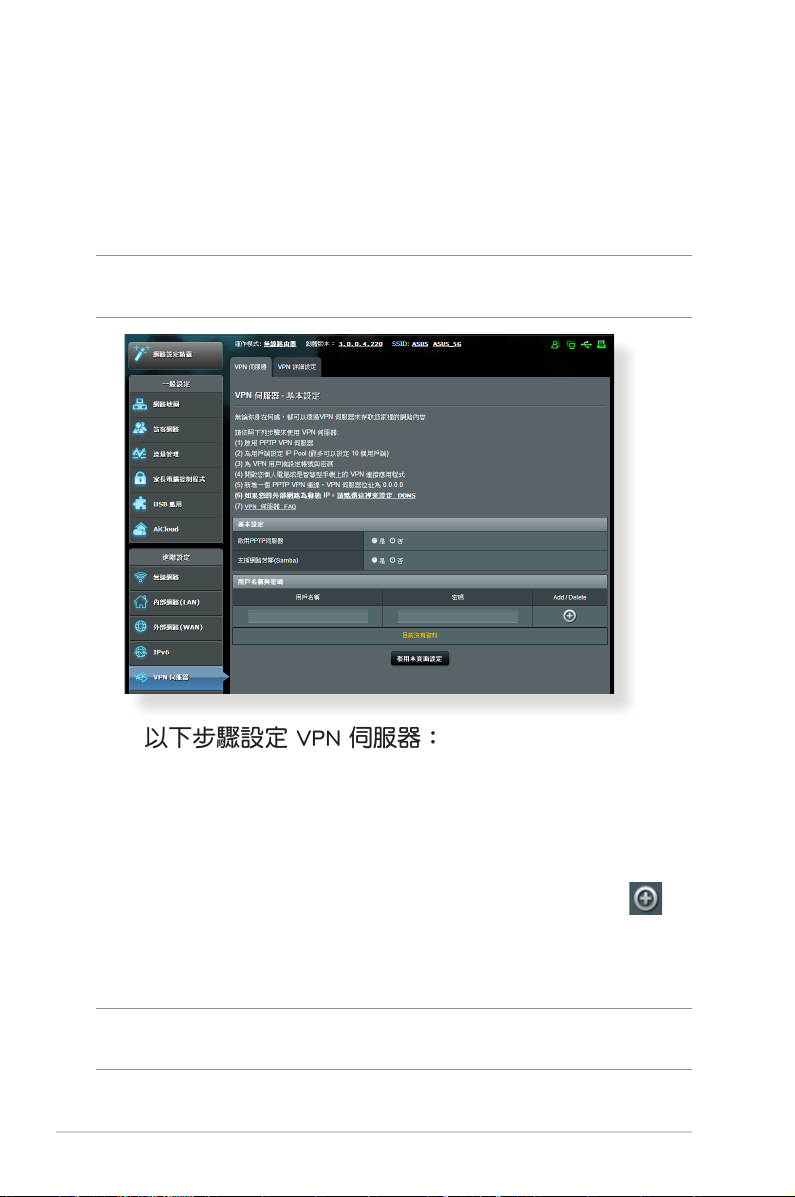This screenshot has height=1197, width=795.
Task: Open the SSID link ASUS
Action: 420,344
